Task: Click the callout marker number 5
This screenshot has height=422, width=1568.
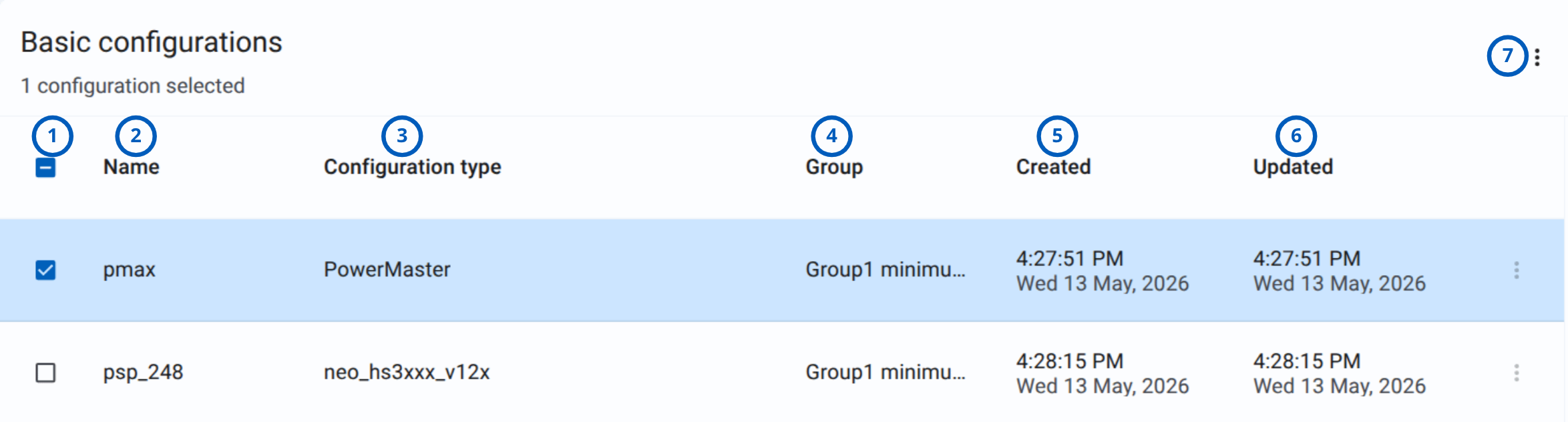Action: pyautogui.click(x=1057, y=136)
